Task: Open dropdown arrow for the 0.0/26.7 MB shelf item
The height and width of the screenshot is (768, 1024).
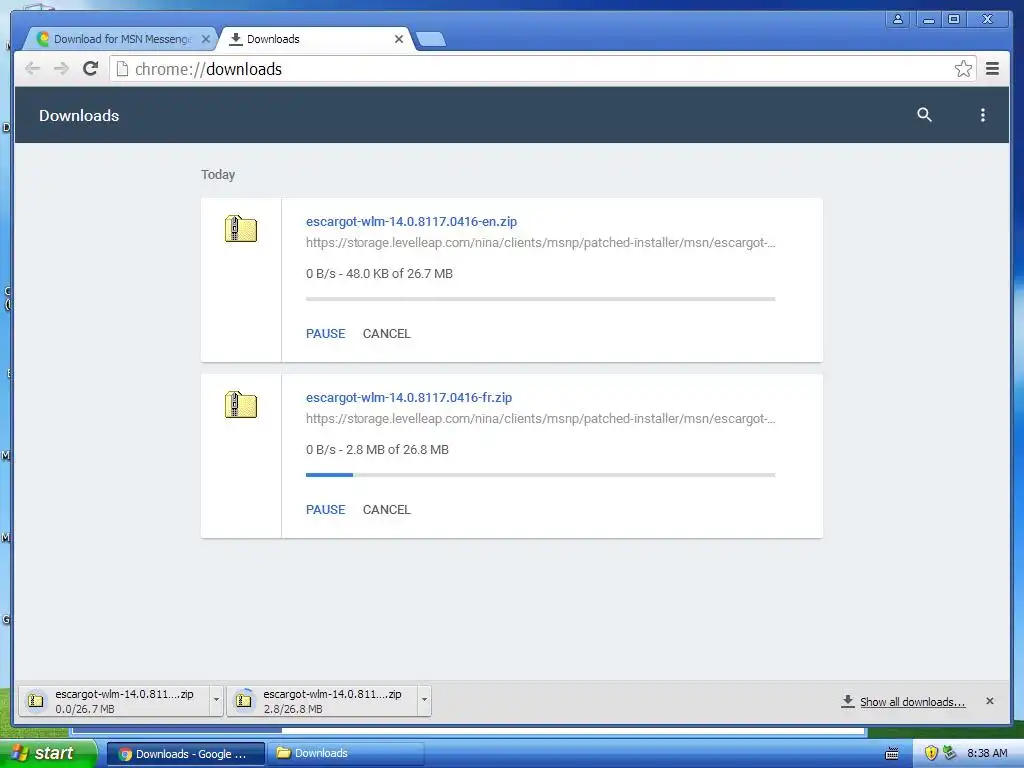Action: (x=216, y=700)
